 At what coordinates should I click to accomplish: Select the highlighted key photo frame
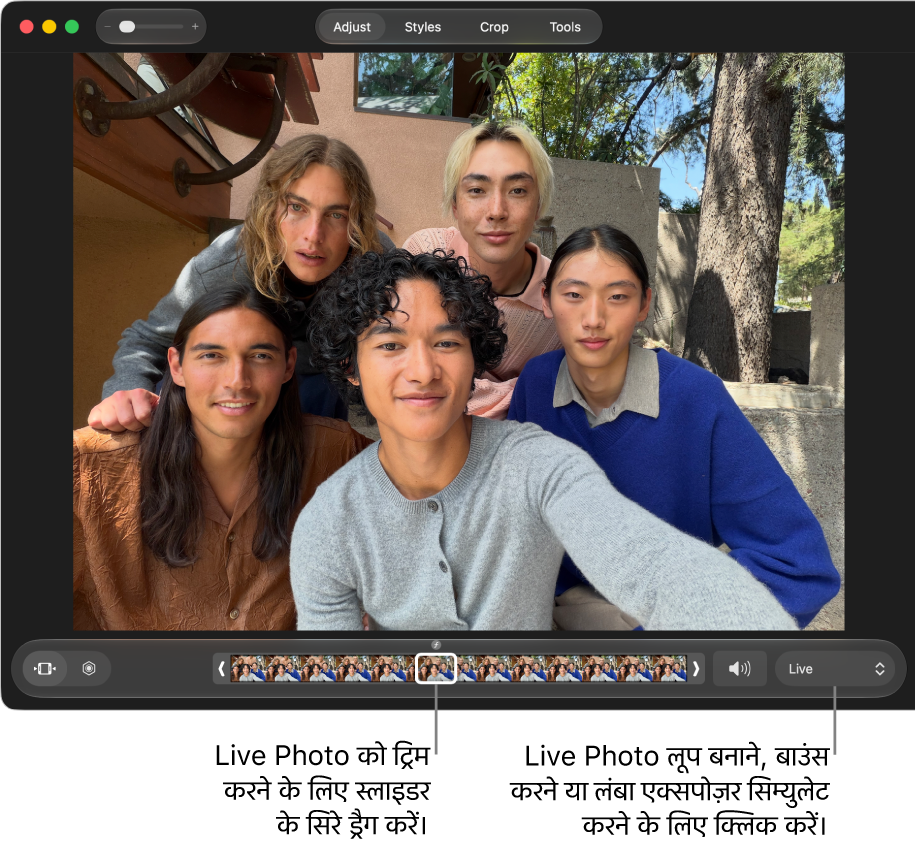tap(436, 669)
